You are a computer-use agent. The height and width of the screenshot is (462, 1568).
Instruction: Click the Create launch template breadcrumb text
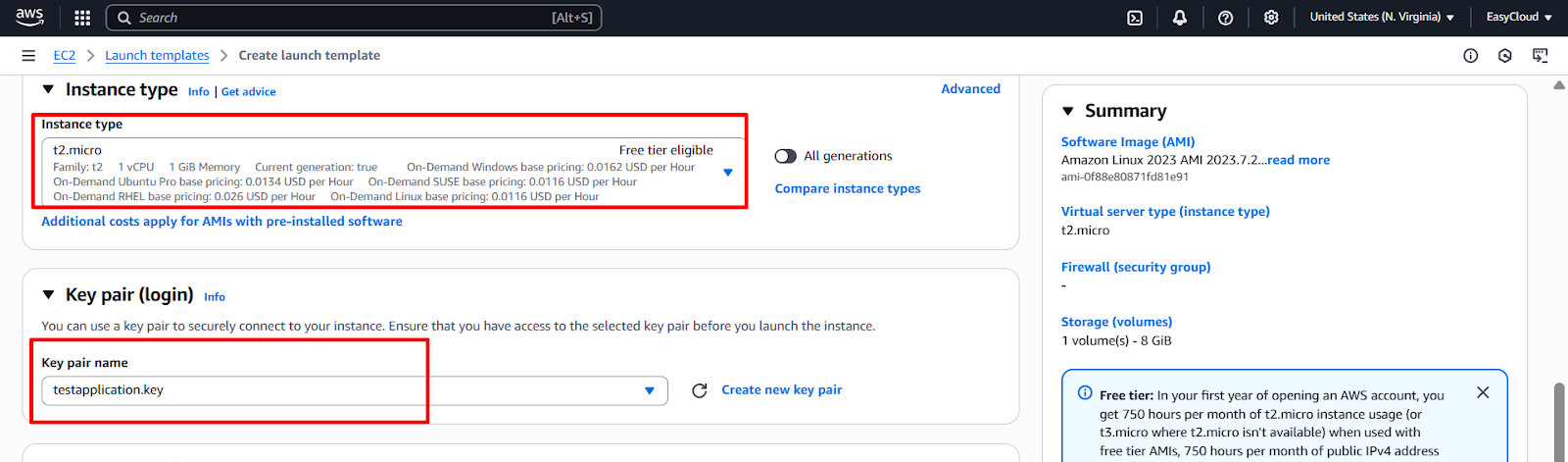coord(310,56)
